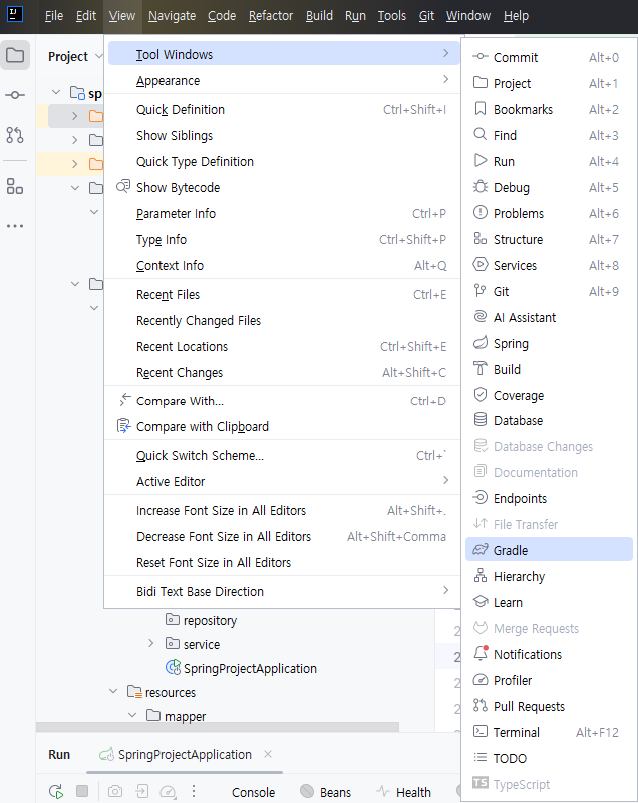This screenshot has width=638, height=803.
Task: Open the Navigate menu
Action: [x=172, y=16]
